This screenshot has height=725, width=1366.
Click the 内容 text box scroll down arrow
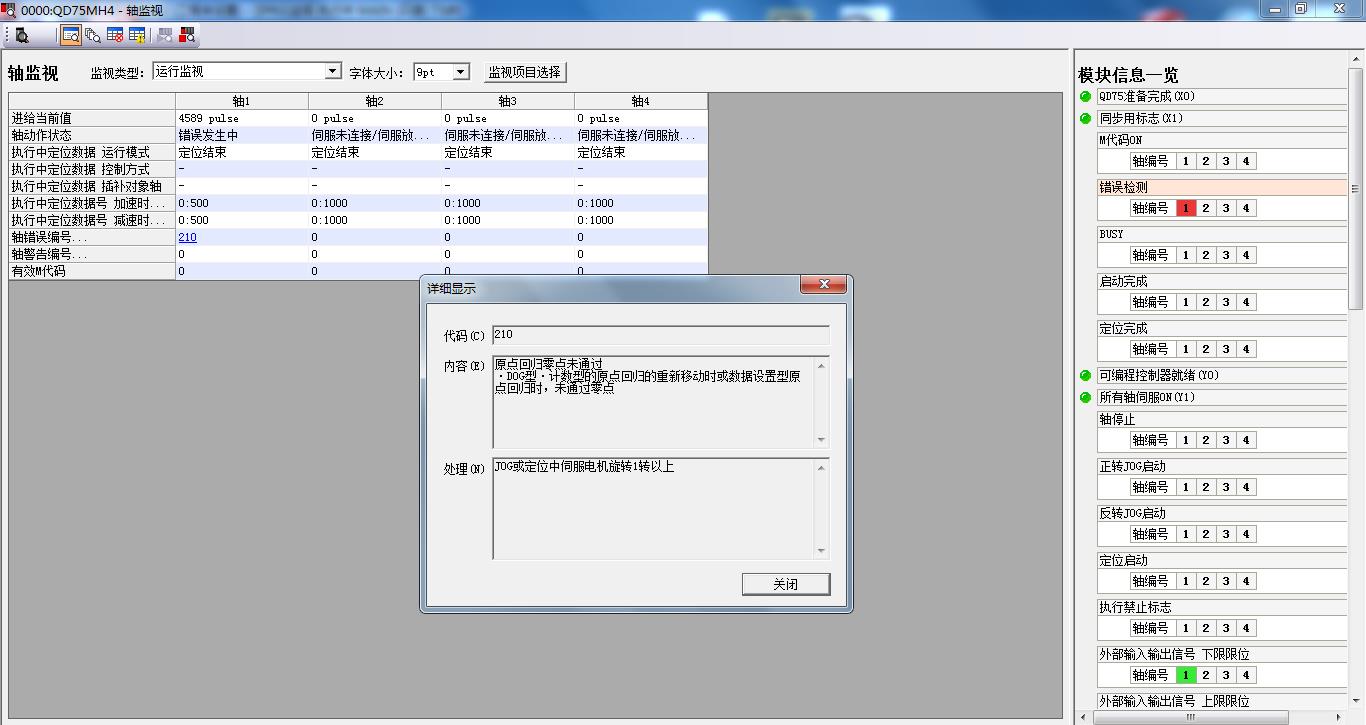point(821,440)
